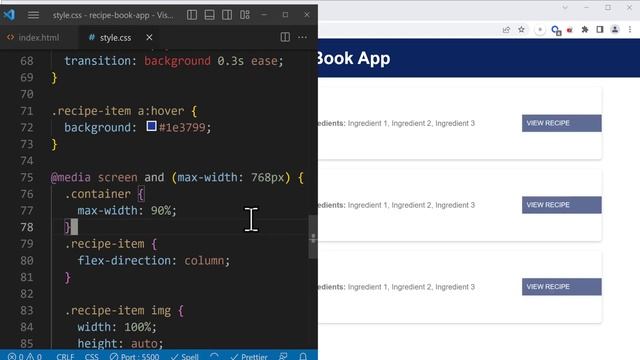The height and width of the screenshot is (360, 640).
Task: Click the Book App page heading in browser
Action: 353,58
